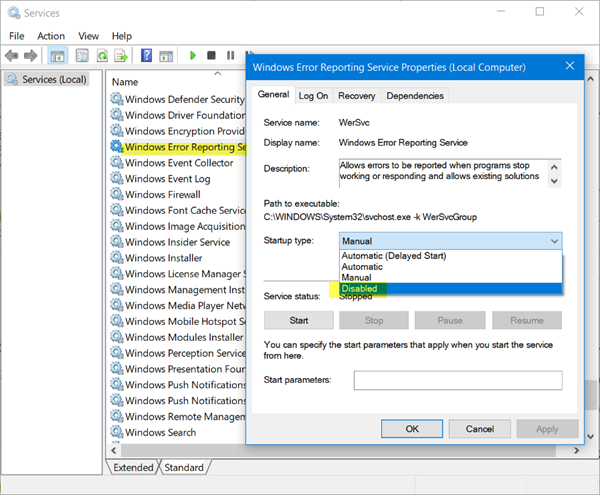
Task: Click the Export List toolbar icon
Action: pos(121,56)
